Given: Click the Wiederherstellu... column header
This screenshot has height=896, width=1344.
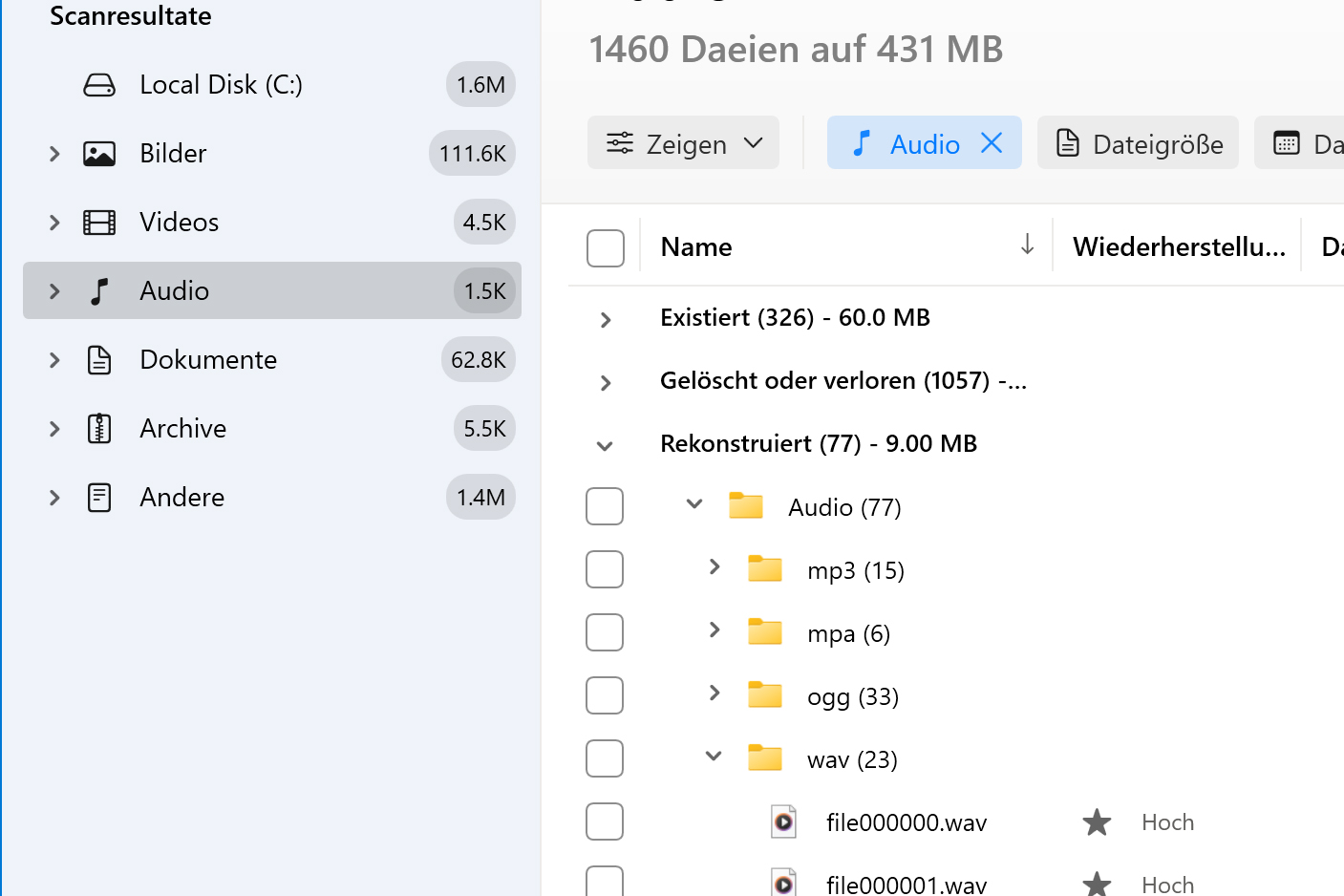Looking at the screenshot, I should click(x=1179, y=246).
